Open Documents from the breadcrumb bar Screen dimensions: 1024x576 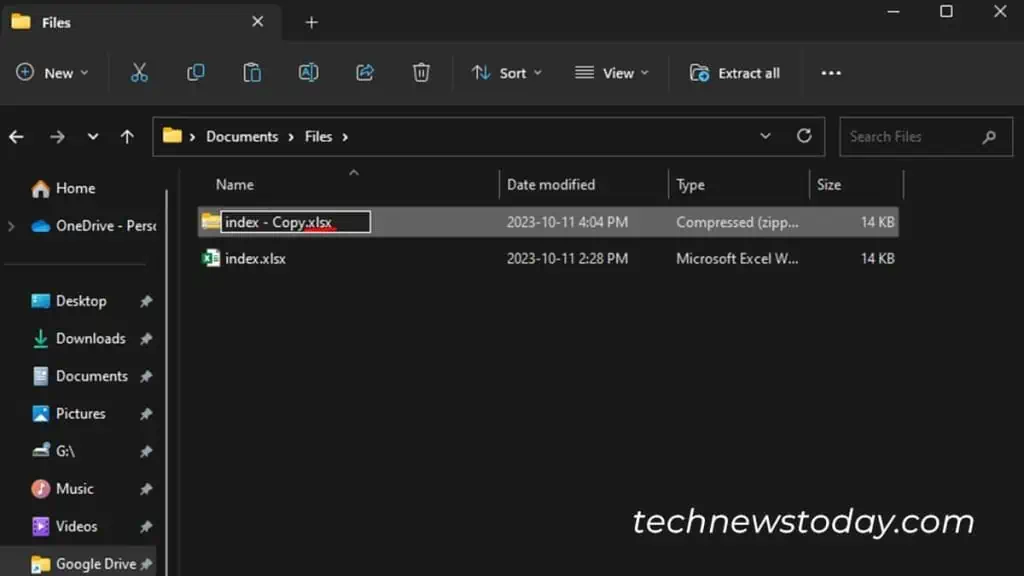pyautogui.click(x=241, y=136)
